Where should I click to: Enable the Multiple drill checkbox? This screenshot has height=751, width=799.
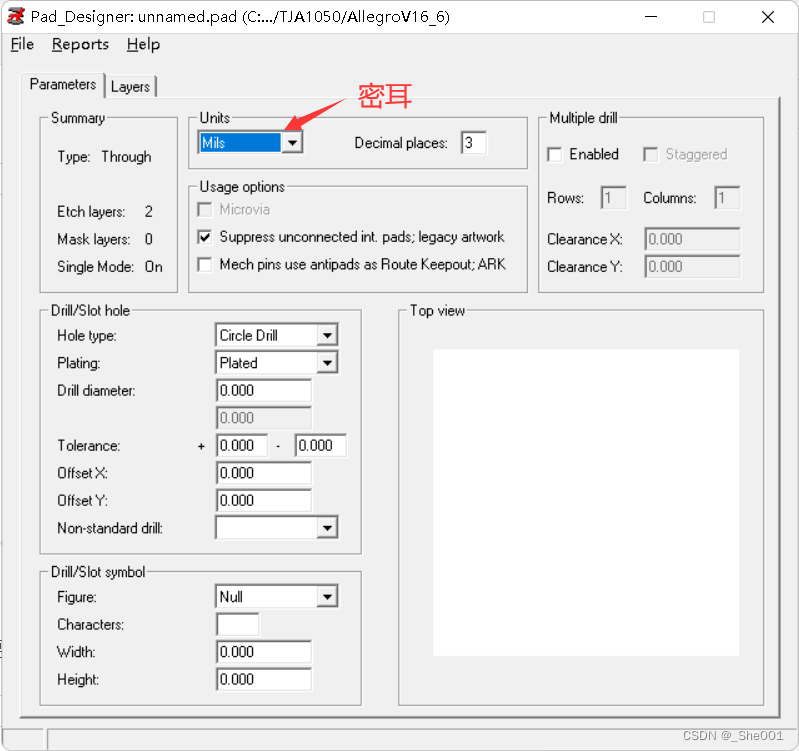tap(555, 155)
